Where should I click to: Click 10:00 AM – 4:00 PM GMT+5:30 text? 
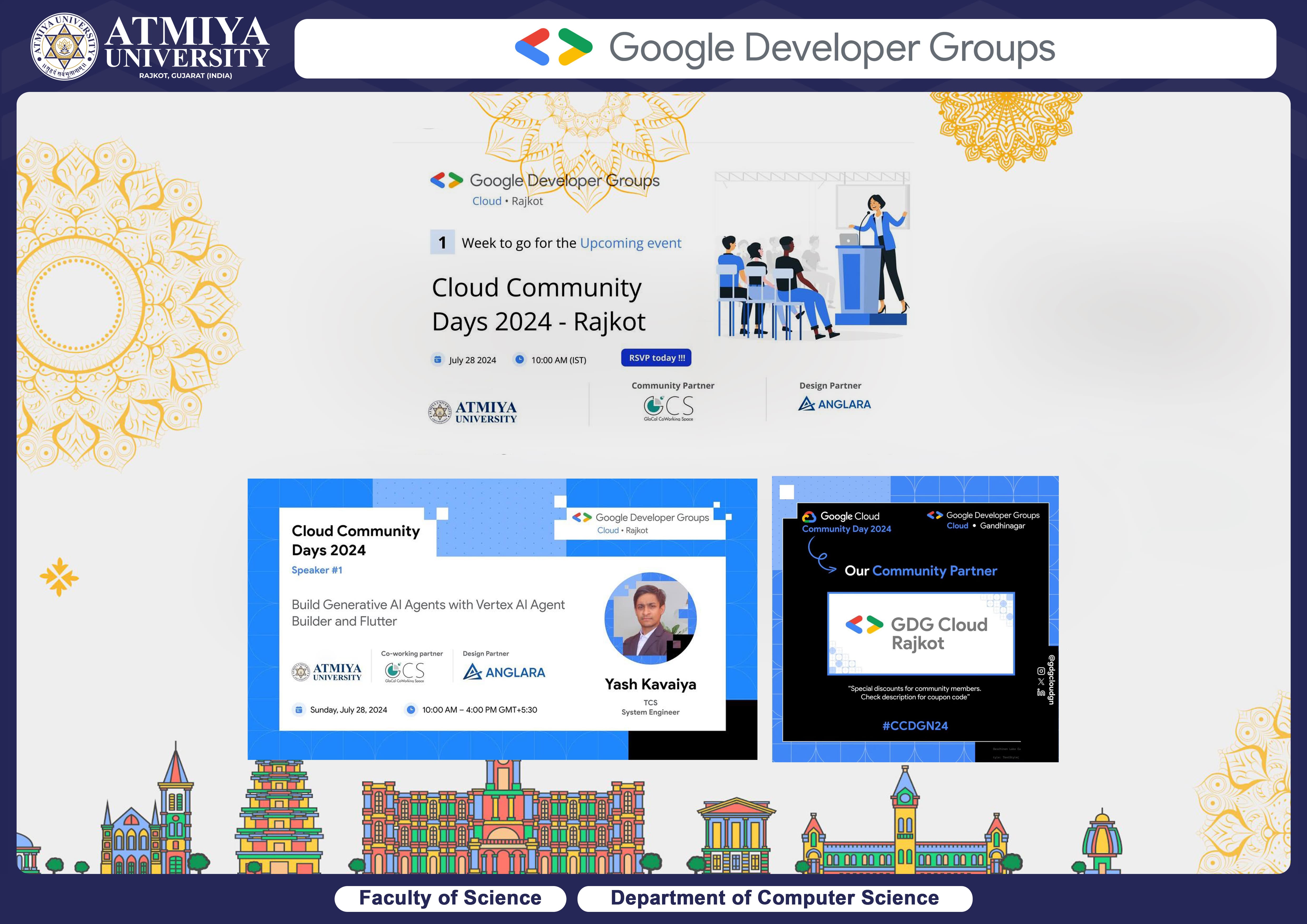[x=479, y=710]
